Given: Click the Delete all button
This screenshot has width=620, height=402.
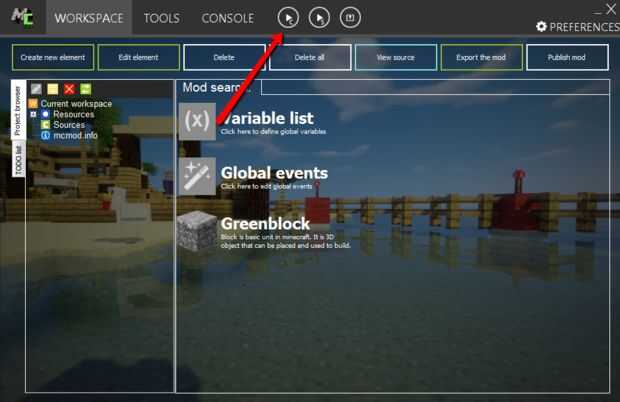Looking at the screenshot, I should pos(310,58).
